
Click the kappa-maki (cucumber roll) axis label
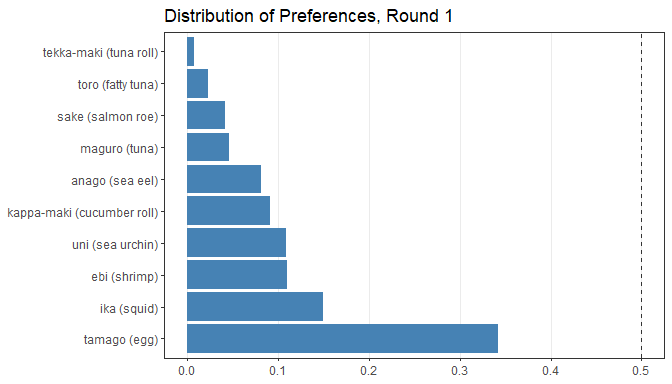coord(83,213)
